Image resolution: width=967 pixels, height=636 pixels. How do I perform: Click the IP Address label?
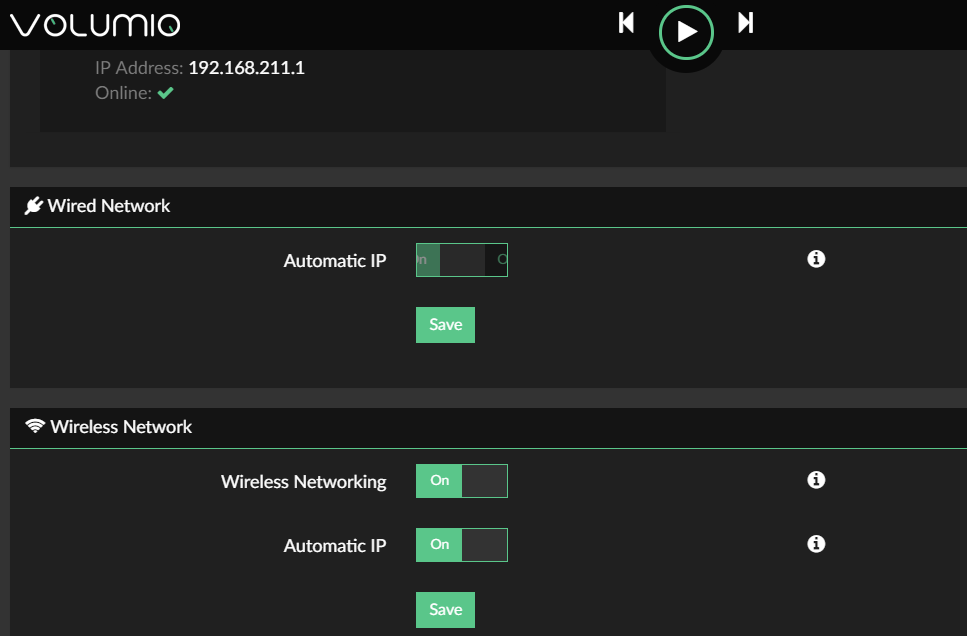(139, 67)
